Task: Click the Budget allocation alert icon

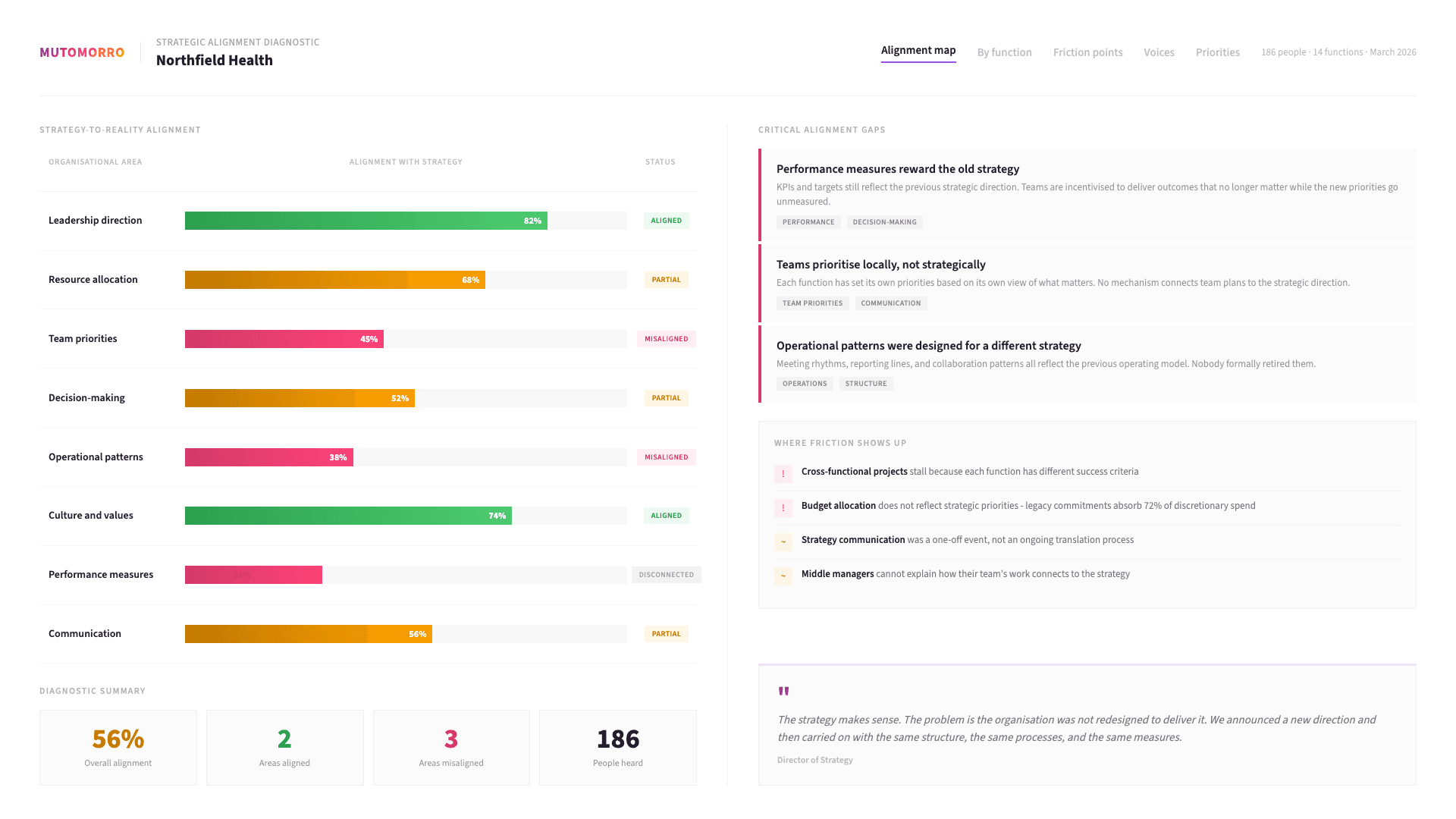Action: click(x=783, y=507)
